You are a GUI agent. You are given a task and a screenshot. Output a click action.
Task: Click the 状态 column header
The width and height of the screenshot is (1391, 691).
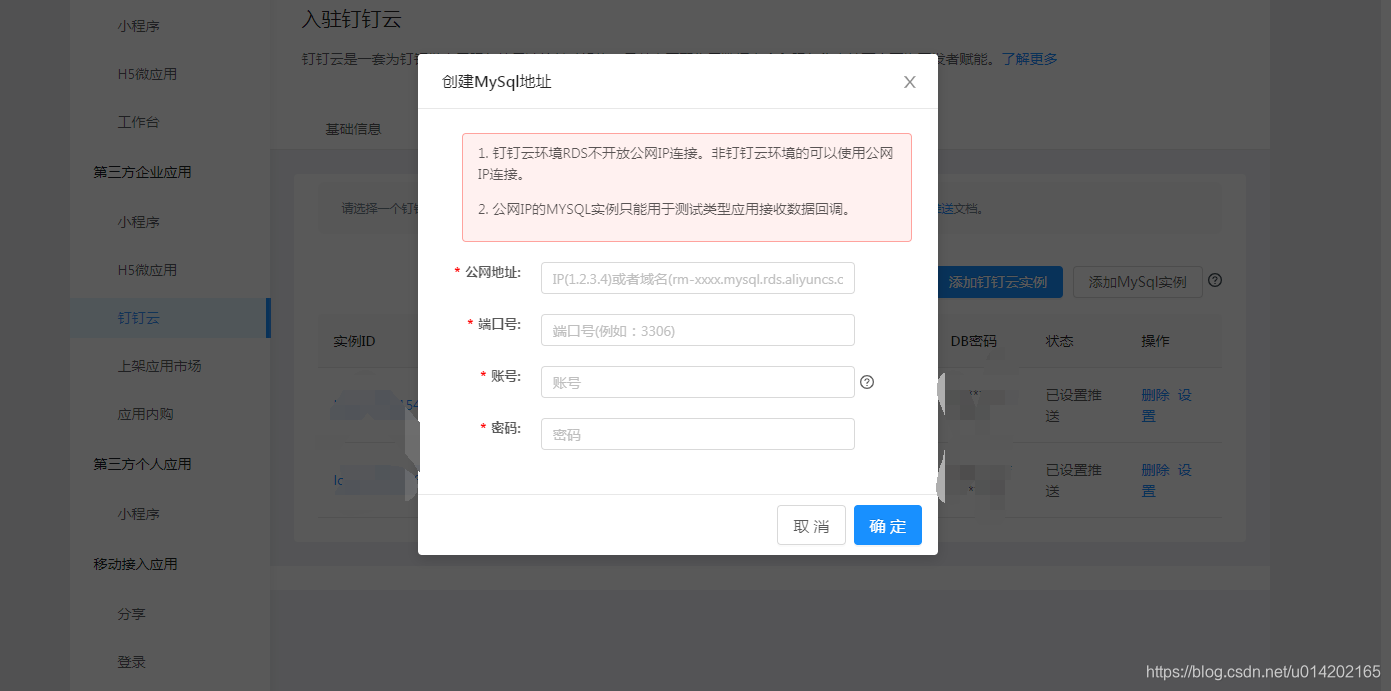tap(1060, 341)
